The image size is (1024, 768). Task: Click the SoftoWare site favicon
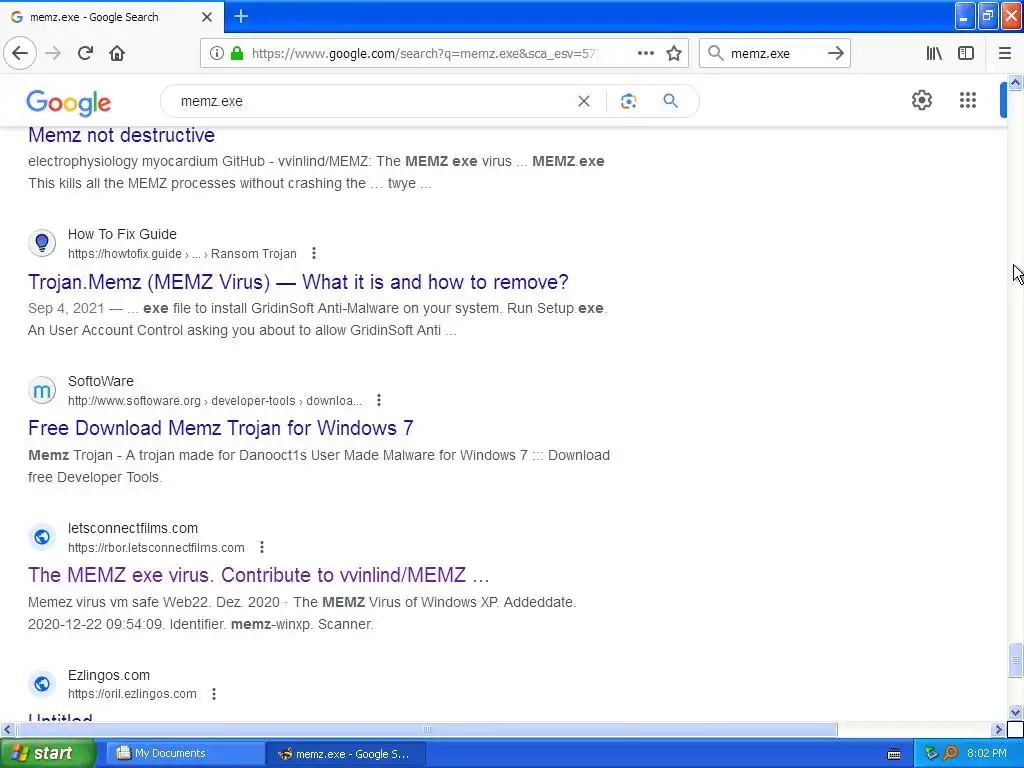(42, 390)
